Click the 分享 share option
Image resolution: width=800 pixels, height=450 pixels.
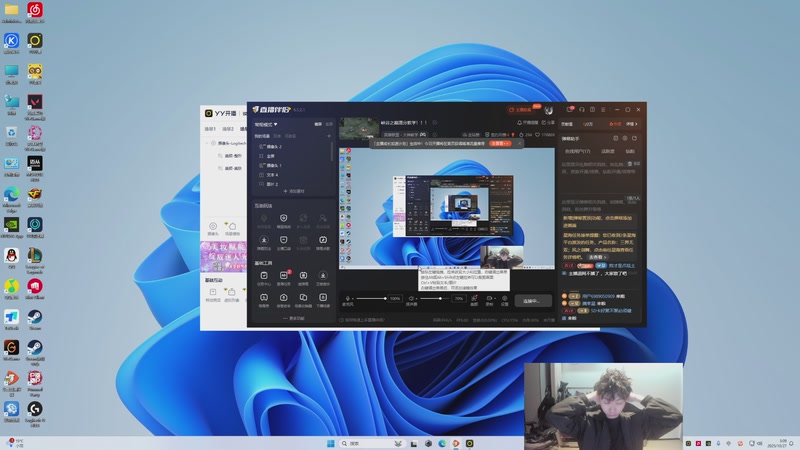point(548,122)
